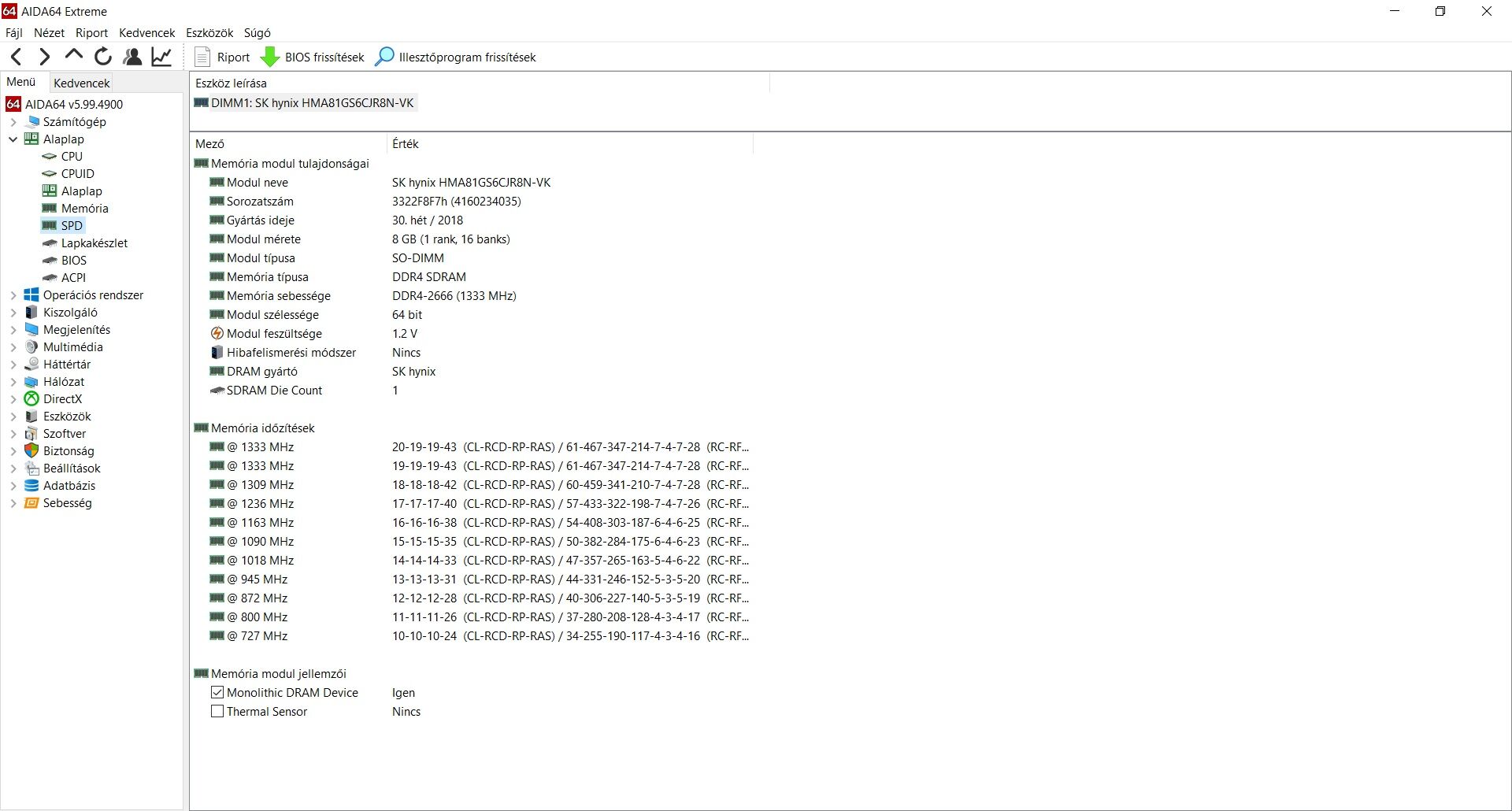
Task: Click the Riport toolbar button label
Action: click(x=233, y=57)
